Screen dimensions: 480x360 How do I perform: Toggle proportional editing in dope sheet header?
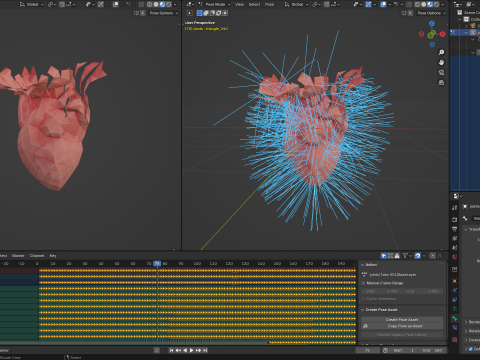click(x=432, y=256)
